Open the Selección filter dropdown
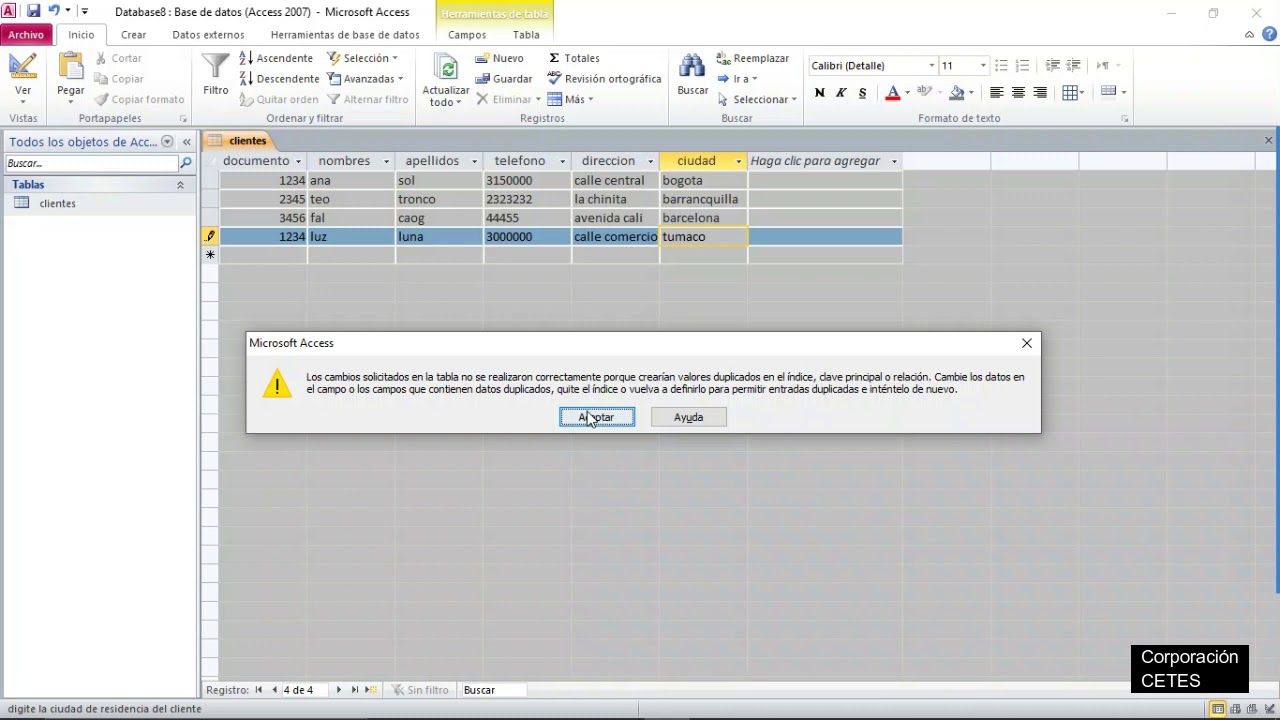This screenshot has width=1280, height=720. (x=363, y=58)
